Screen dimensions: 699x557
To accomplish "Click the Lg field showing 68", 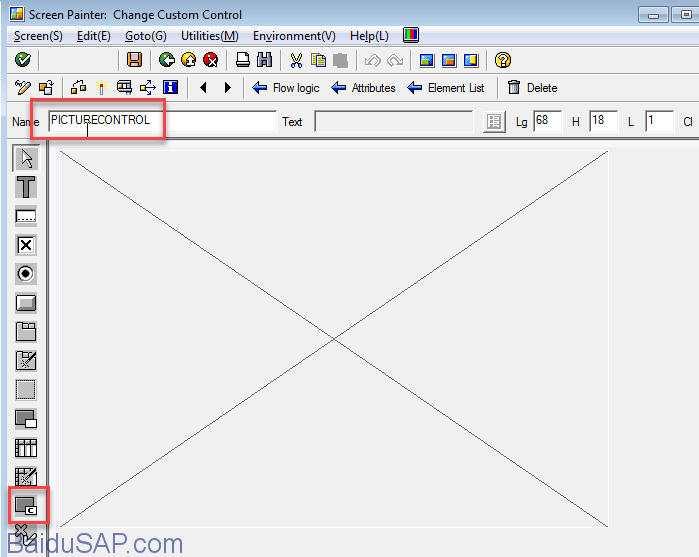I will pyautogui.click(x=547, y=121).
